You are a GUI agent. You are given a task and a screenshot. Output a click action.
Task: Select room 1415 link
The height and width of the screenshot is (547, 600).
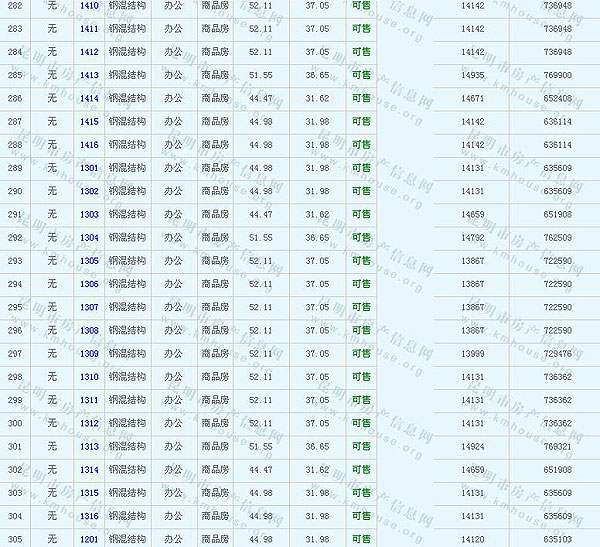(x=89, y=122)
